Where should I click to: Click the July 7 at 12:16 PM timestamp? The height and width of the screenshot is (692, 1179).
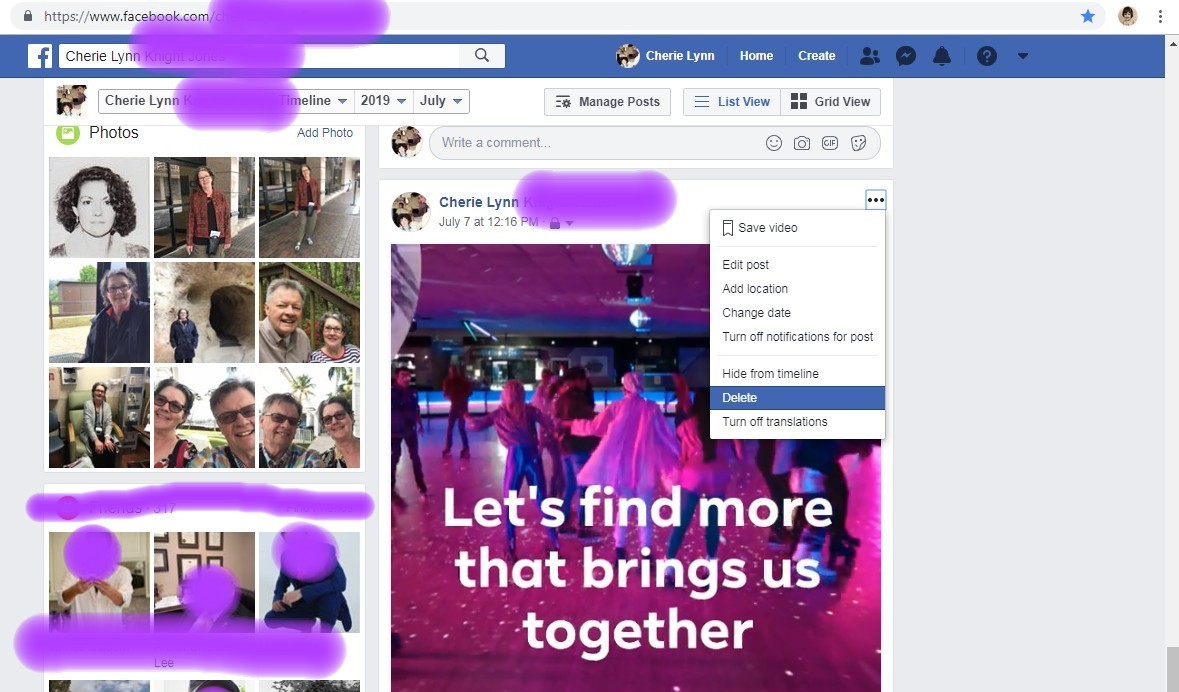point(489,222)
